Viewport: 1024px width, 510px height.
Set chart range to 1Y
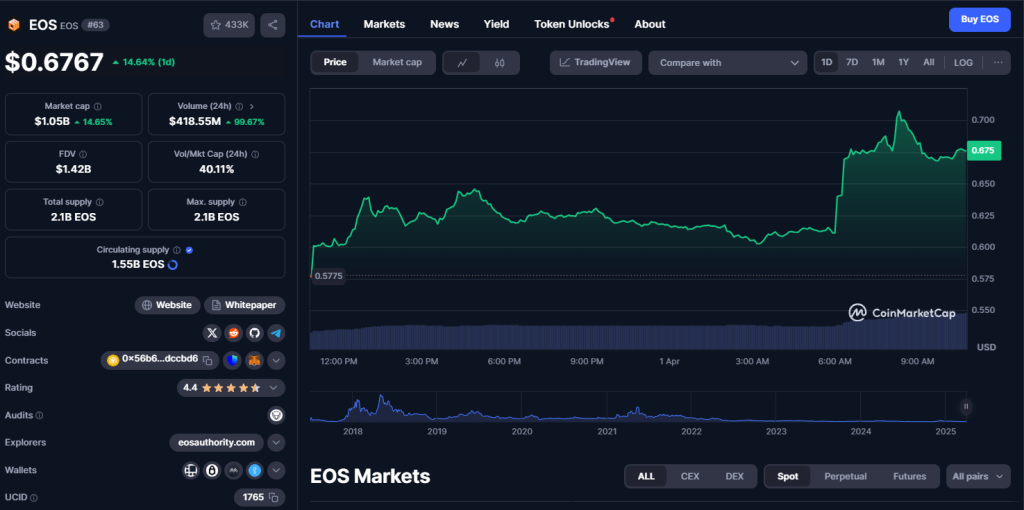(x=903, y=63)
